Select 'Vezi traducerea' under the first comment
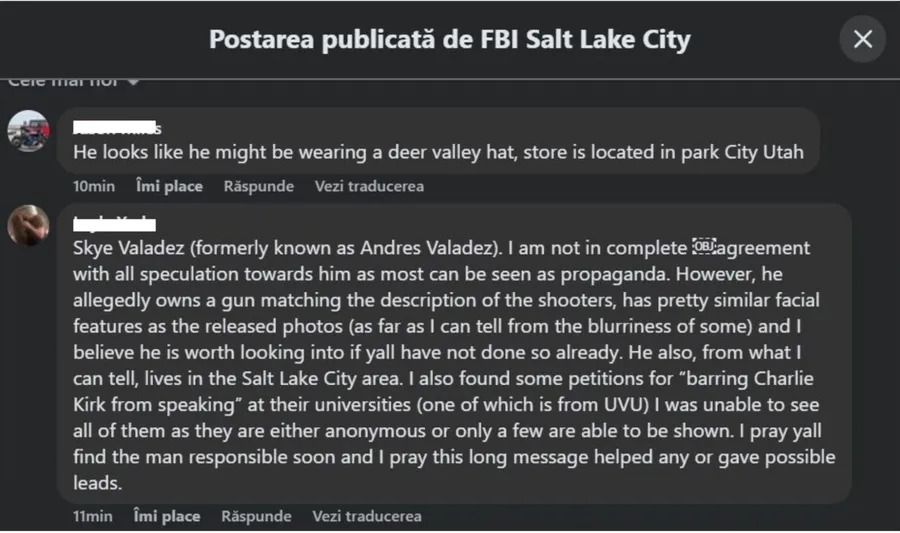Screen dimensions: 900x533 (369, 186)
